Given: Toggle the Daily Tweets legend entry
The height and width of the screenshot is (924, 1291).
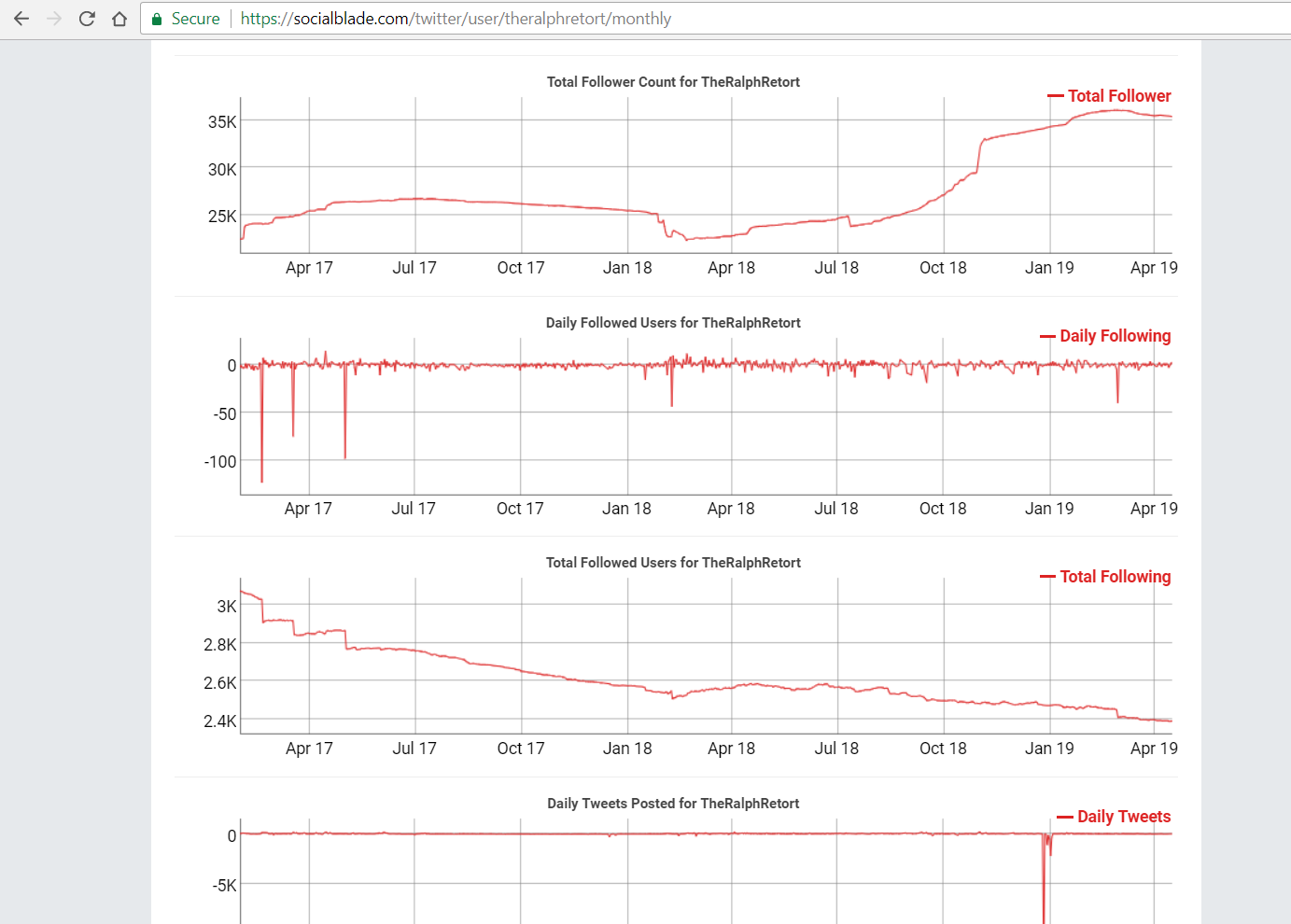Looking at the screenshot, I should coord(1114,817).
